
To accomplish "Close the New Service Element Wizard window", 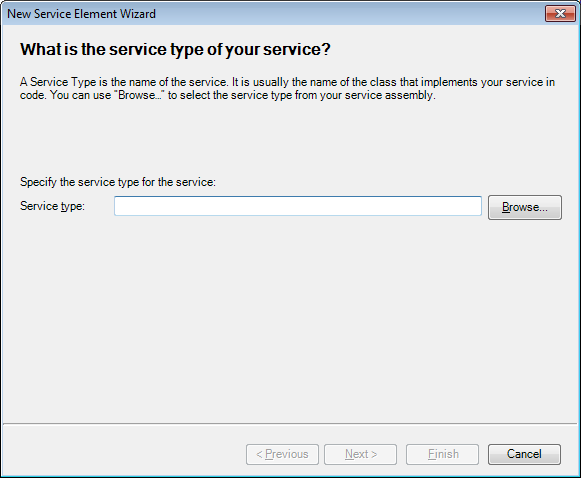I will [x=560, y=14].
